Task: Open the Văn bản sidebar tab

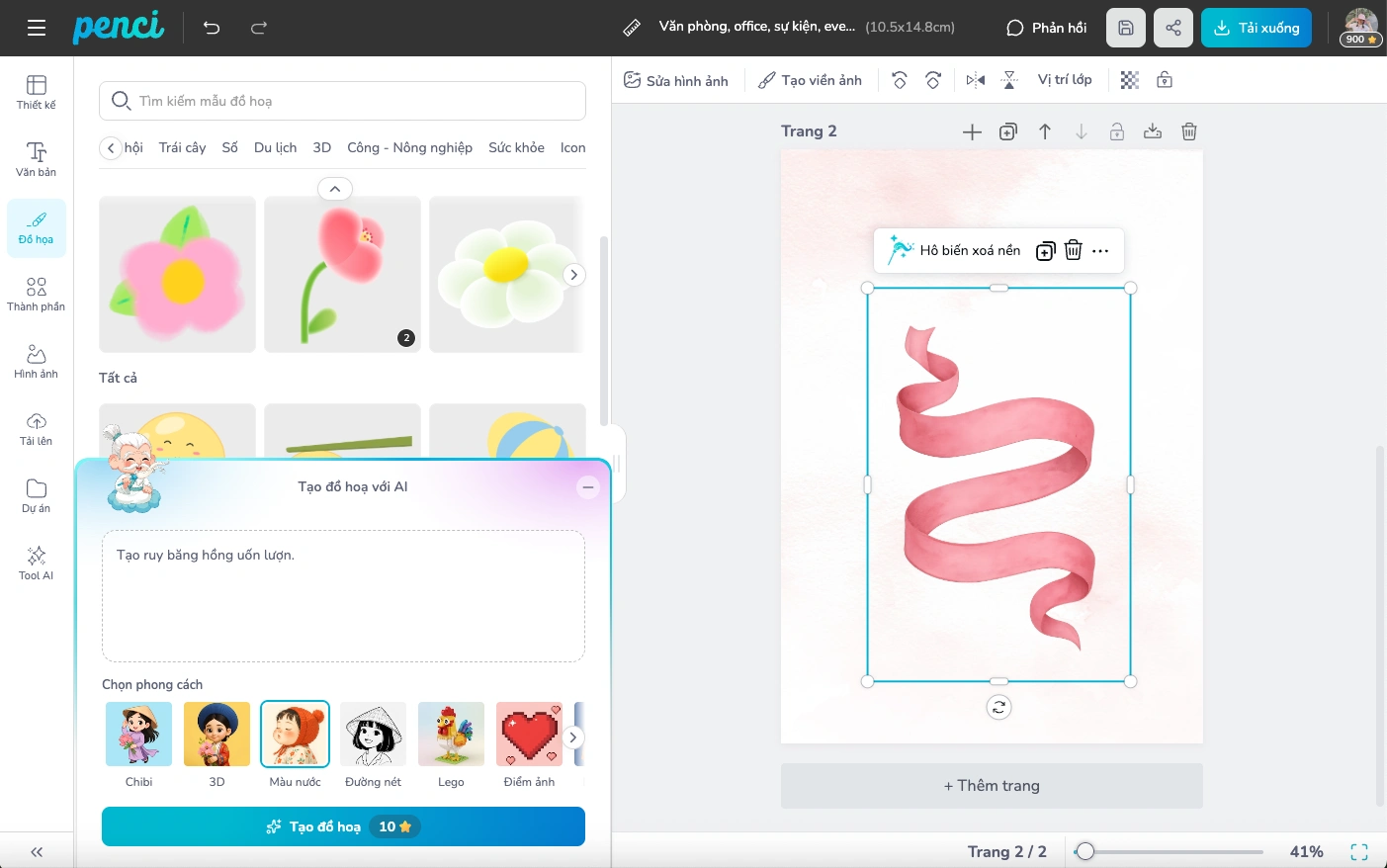Action: point(37,159)
